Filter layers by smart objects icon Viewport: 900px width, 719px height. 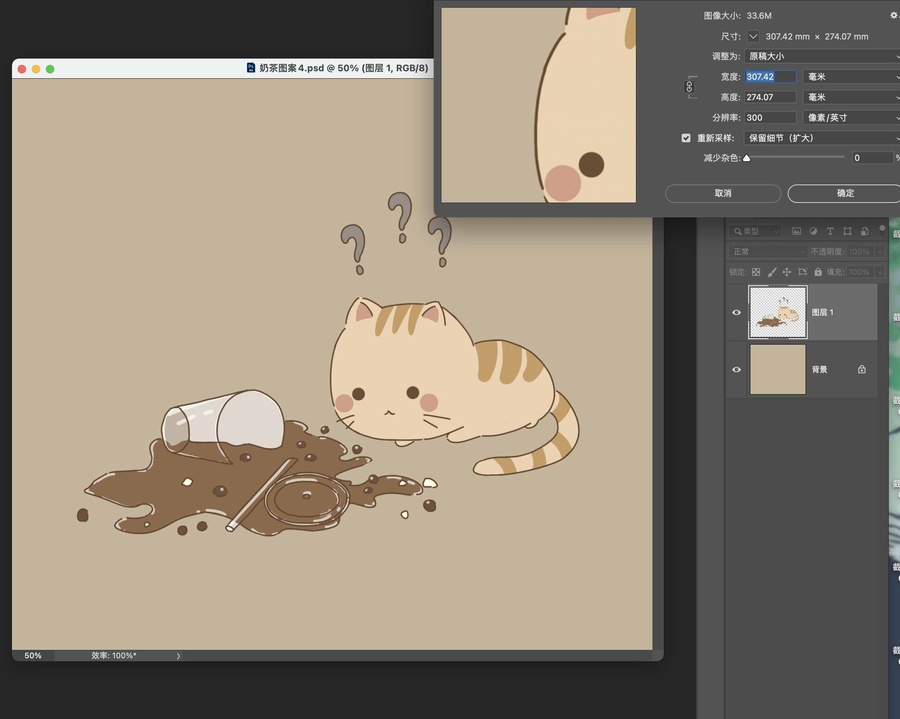(864, 231)
